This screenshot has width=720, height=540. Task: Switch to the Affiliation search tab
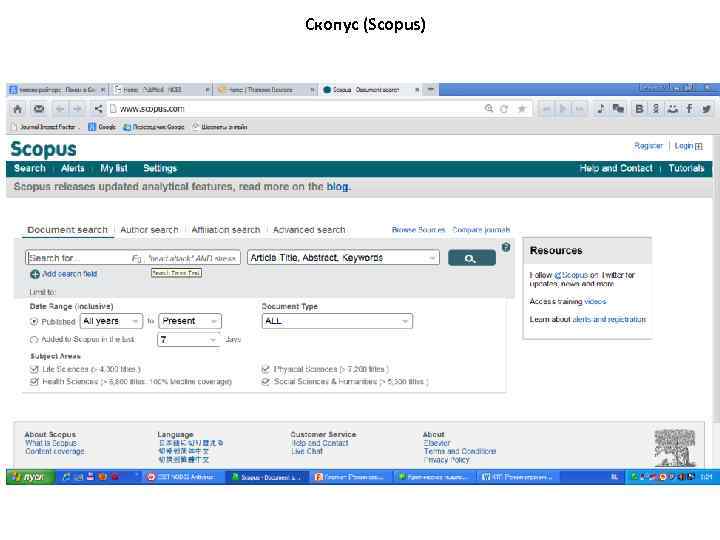(226, 230)
